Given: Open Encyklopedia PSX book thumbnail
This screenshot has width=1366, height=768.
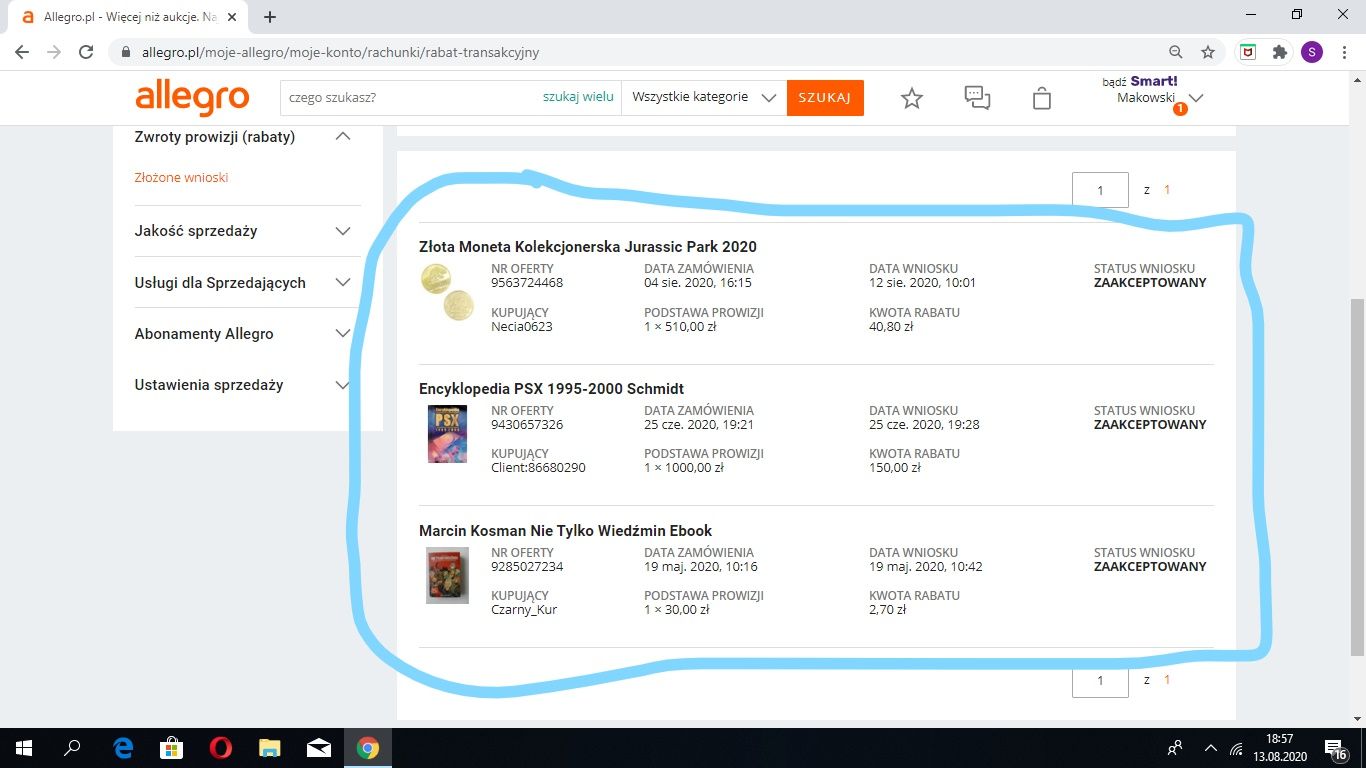Looking at the screenshot, I should click(x=447, y=433).
